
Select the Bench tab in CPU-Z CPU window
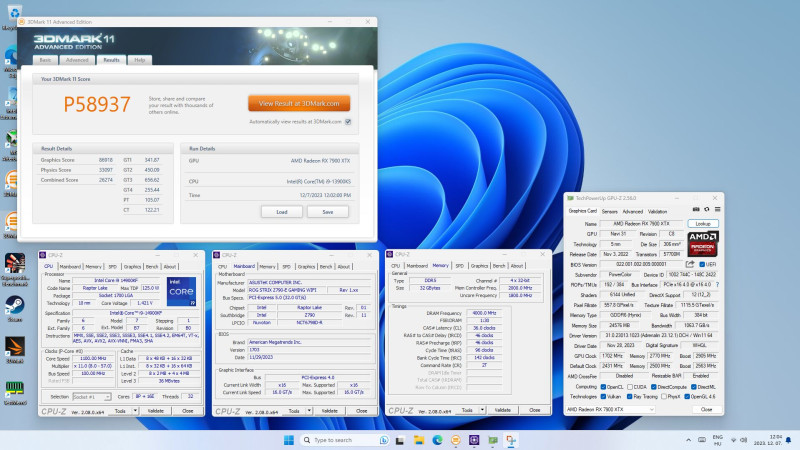152,266
